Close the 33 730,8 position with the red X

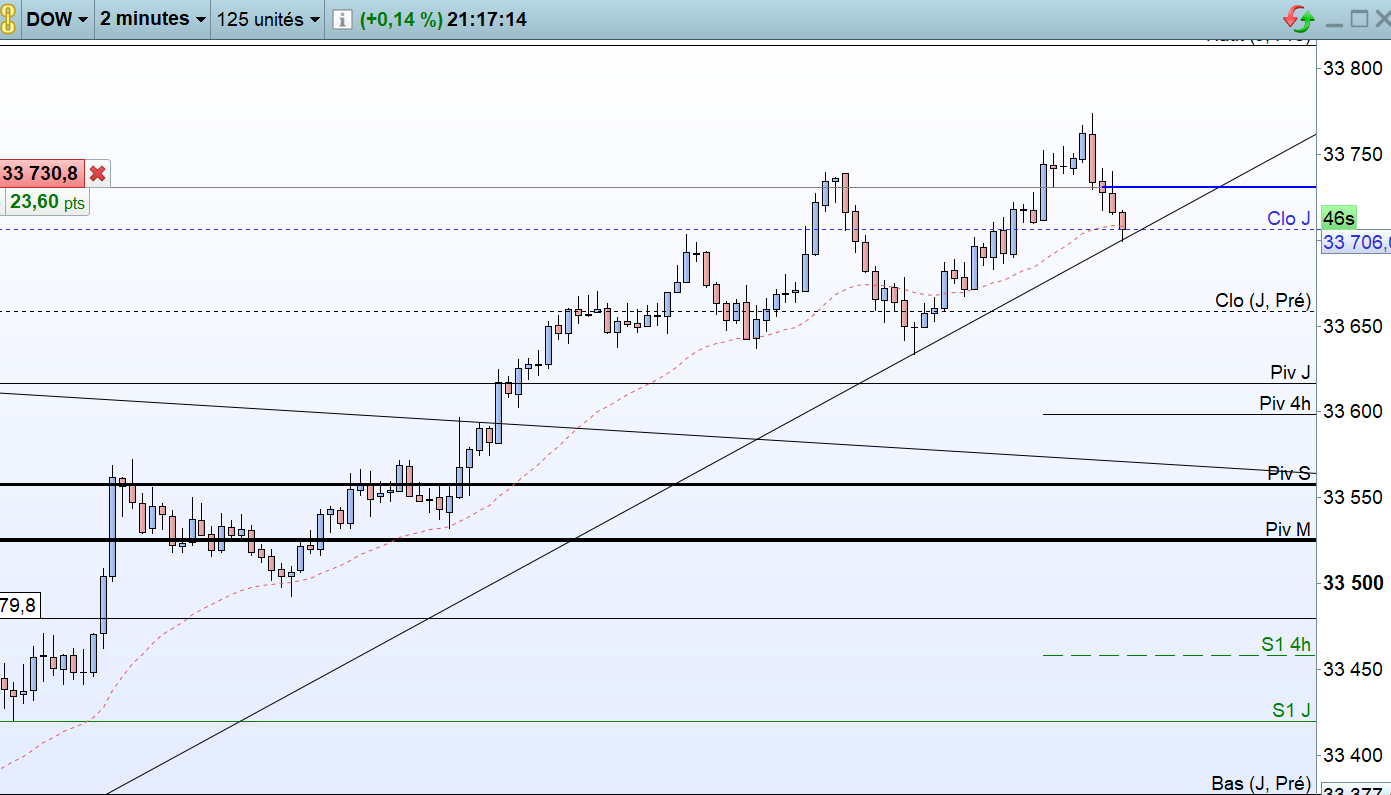click(x=97, y=173)
